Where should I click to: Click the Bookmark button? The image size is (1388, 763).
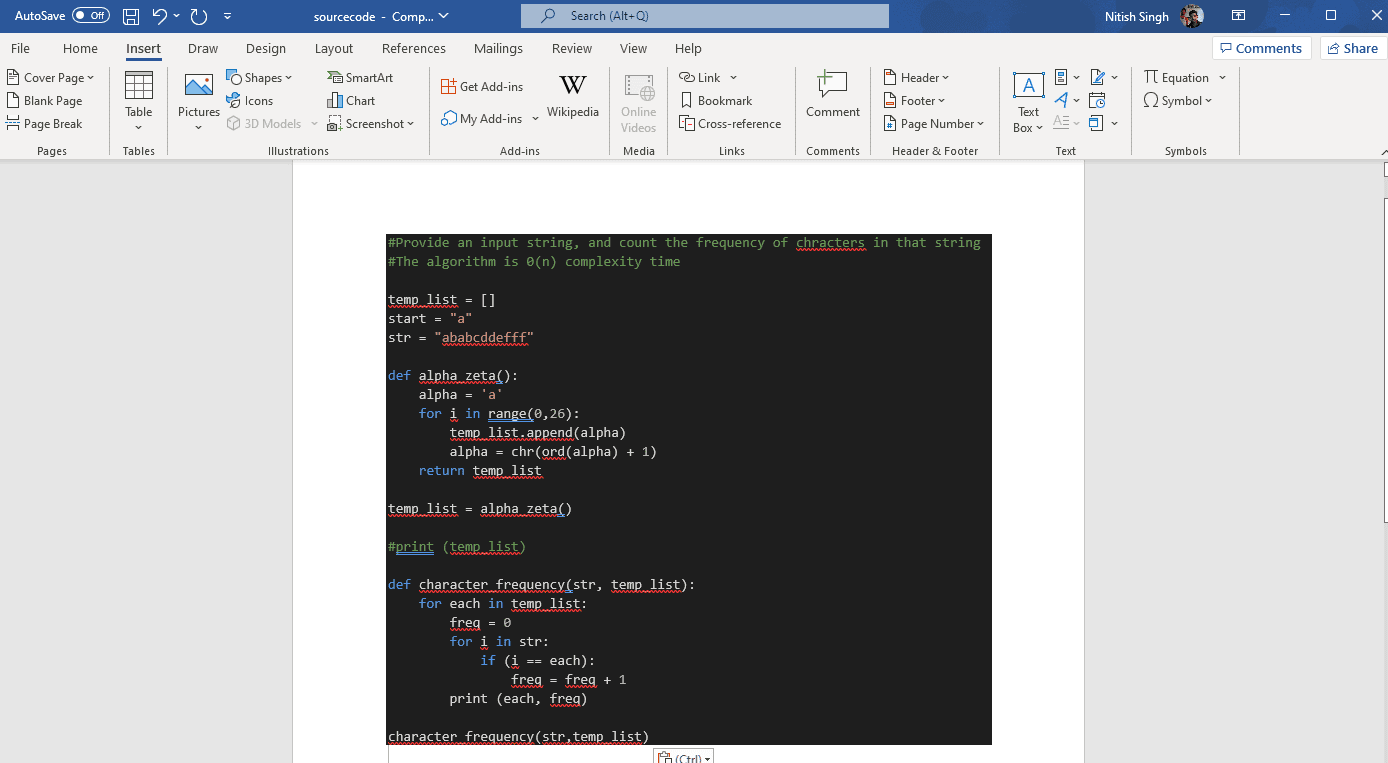pos(716,100)
